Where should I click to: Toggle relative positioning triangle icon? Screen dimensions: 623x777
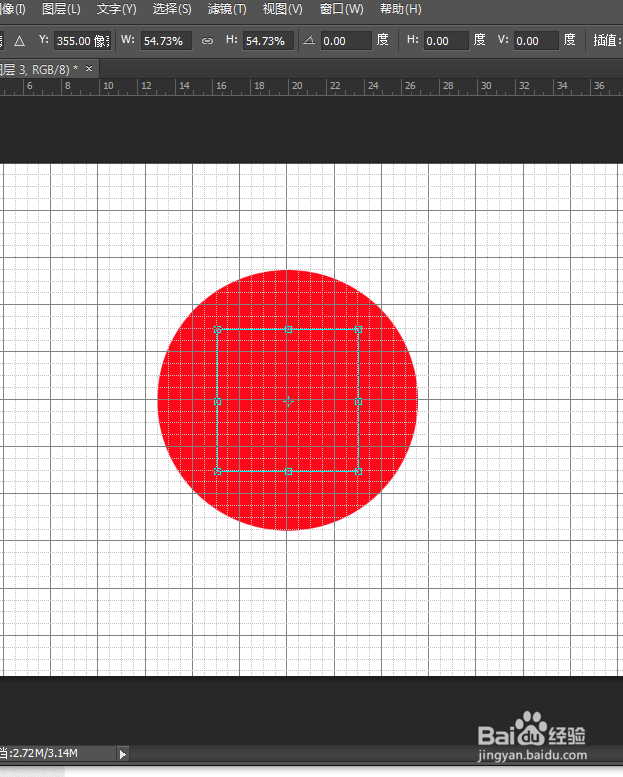click(x=19, y=41)
